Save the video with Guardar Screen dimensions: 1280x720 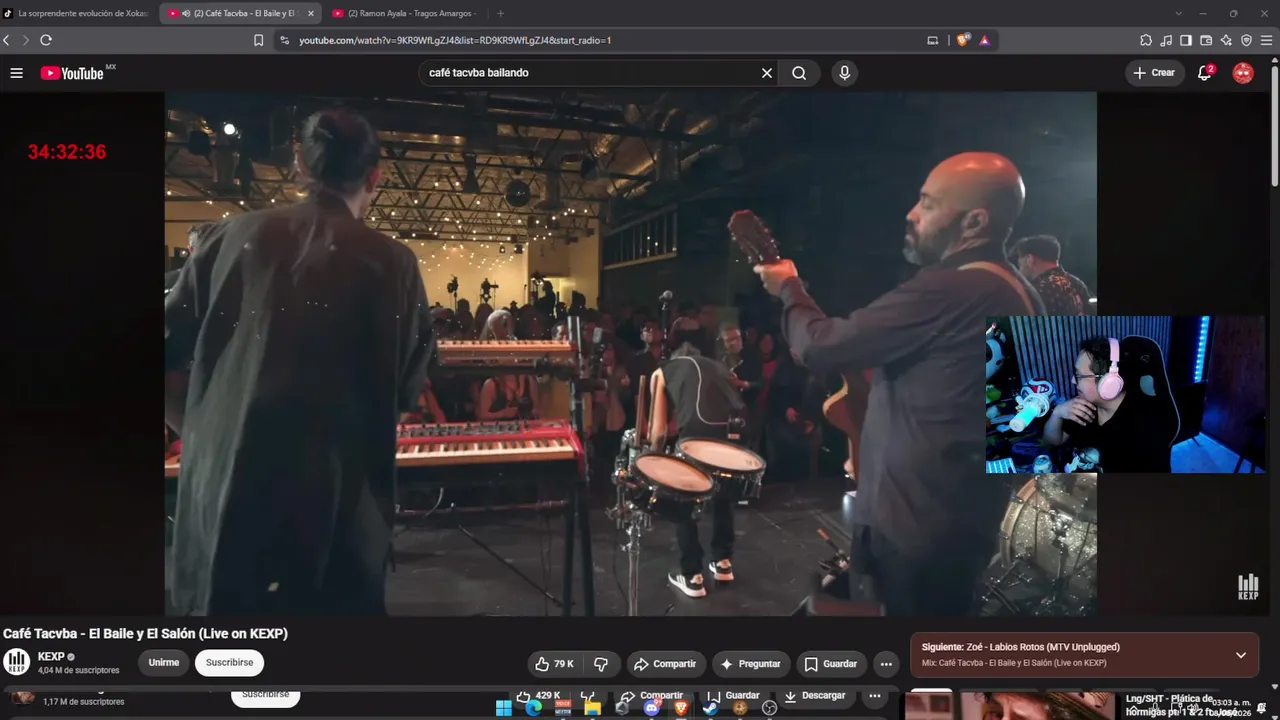pyautogui.click(x=831, y=664)
